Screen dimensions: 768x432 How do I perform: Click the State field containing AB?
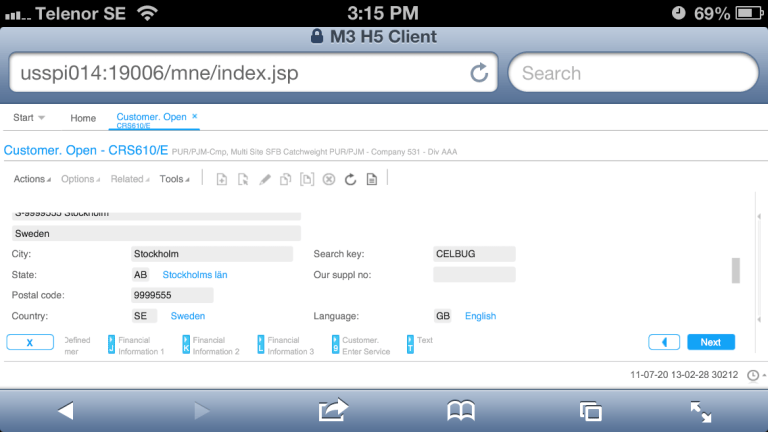(x=140, y=275)
